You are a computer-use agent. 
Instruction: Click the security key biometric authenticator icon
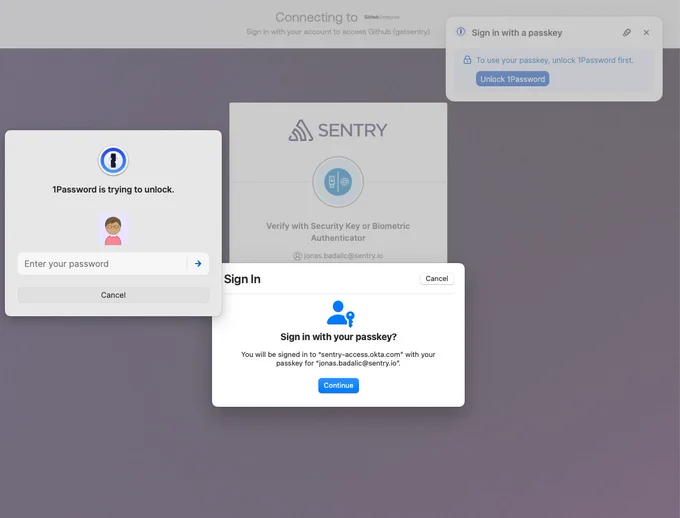pyautogui.click(x=338, y=182)
